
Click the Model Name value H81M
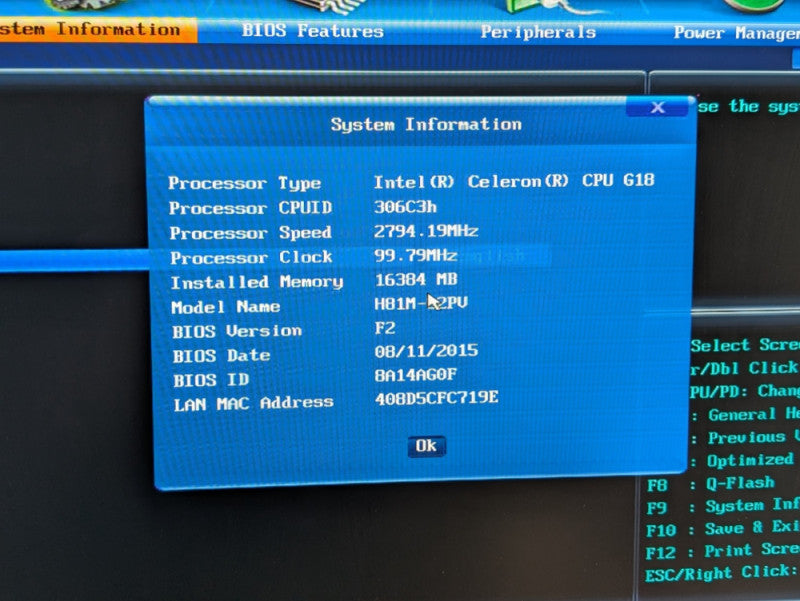click(x=421, y=304)
